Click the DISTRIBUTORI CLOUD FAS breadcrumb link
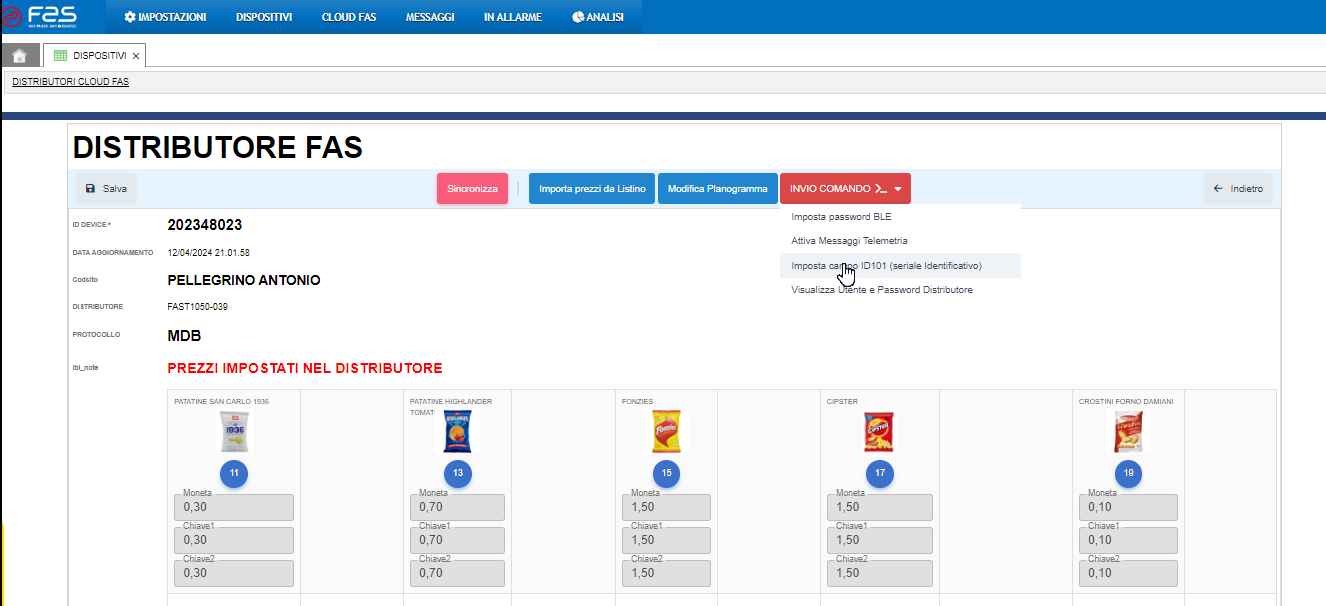Viewport: 1326px width, 606px height. [70, 82]
